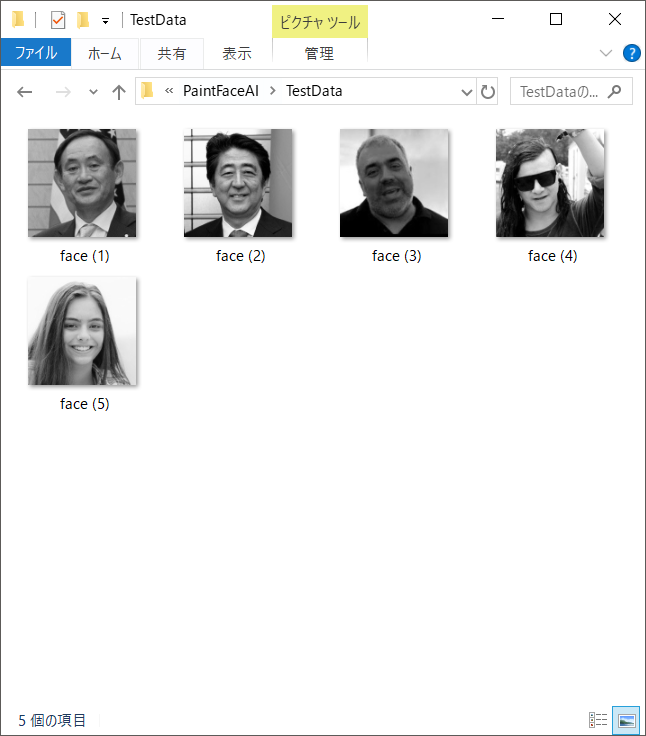Expand the chevron after the PaintFaceAI breadcrumb
Image resolution: width=646 pixels, height=736 pixels.
pyautogui.click(x=273, y=91)
